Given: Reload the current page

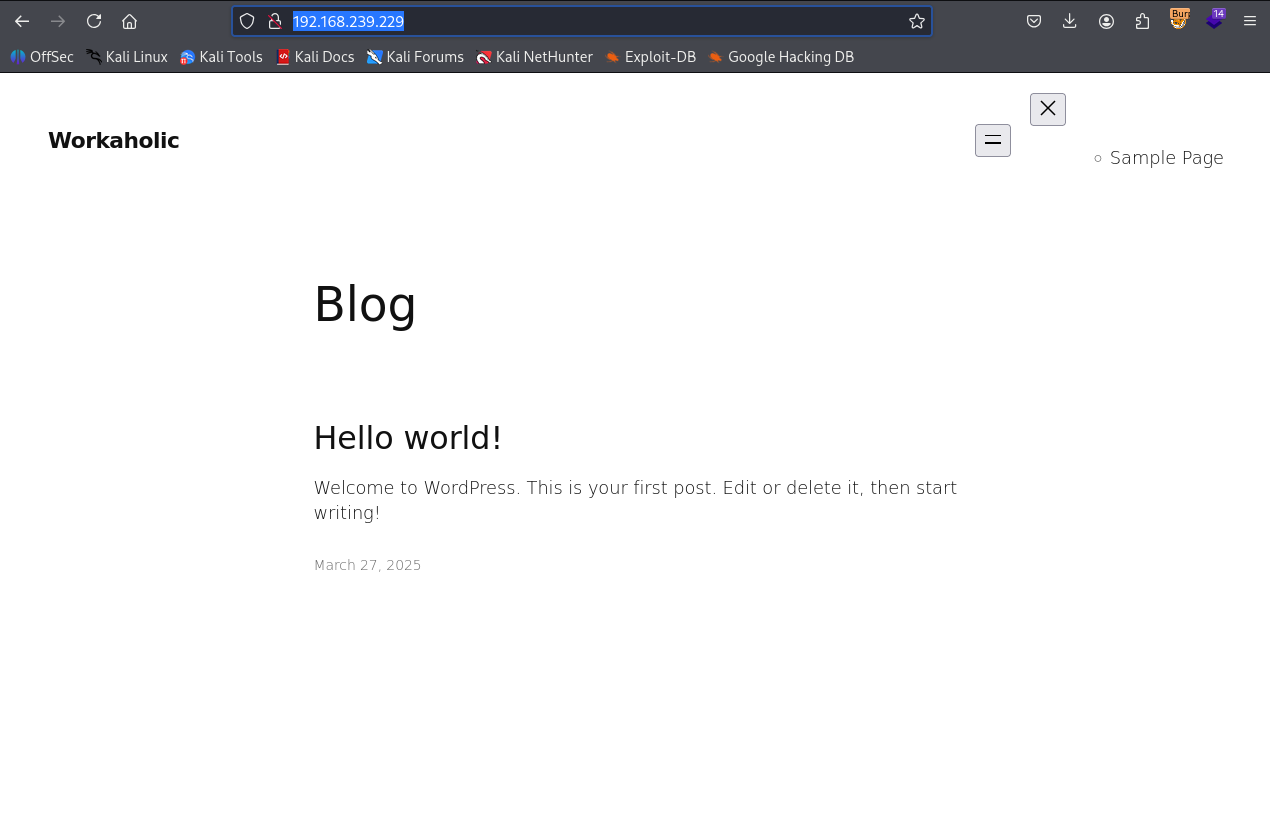Looking at the screenshot, I should tap(94, 21).
